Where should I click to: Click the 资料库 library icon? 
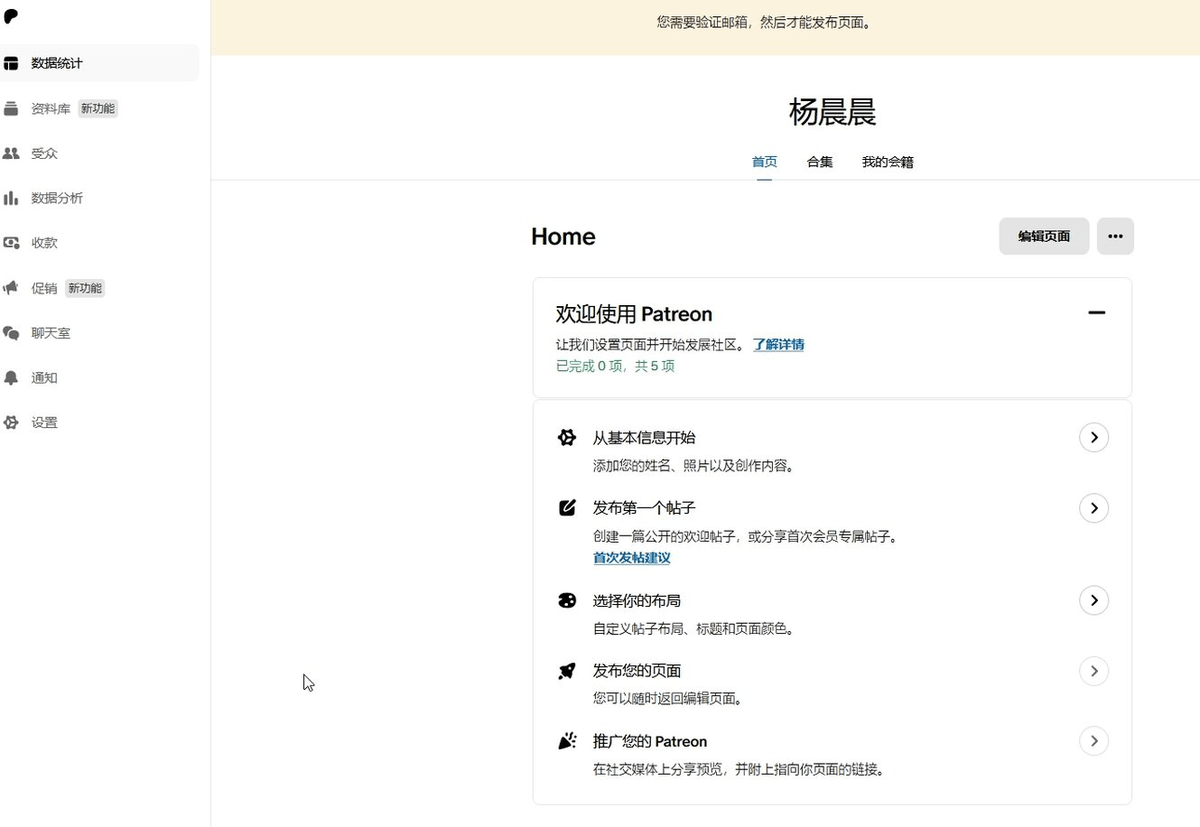11,108
